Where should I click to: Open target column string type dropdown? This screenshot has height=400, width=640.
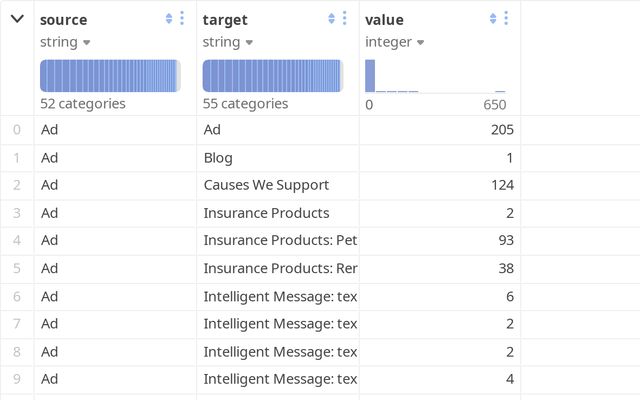pos(228,42)
